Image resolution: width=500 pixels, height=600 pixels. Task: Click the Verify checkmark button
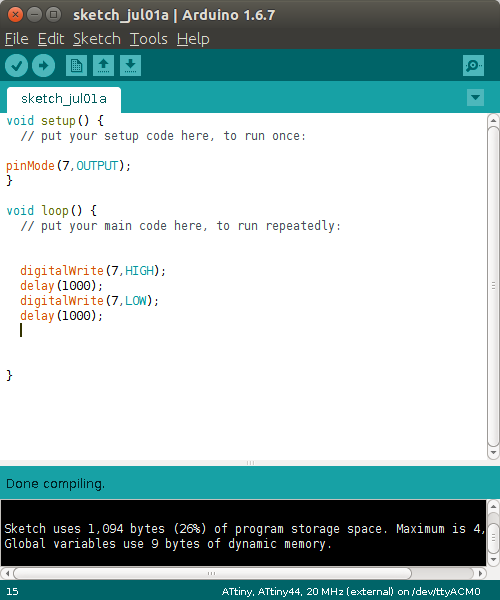[16, 65]
